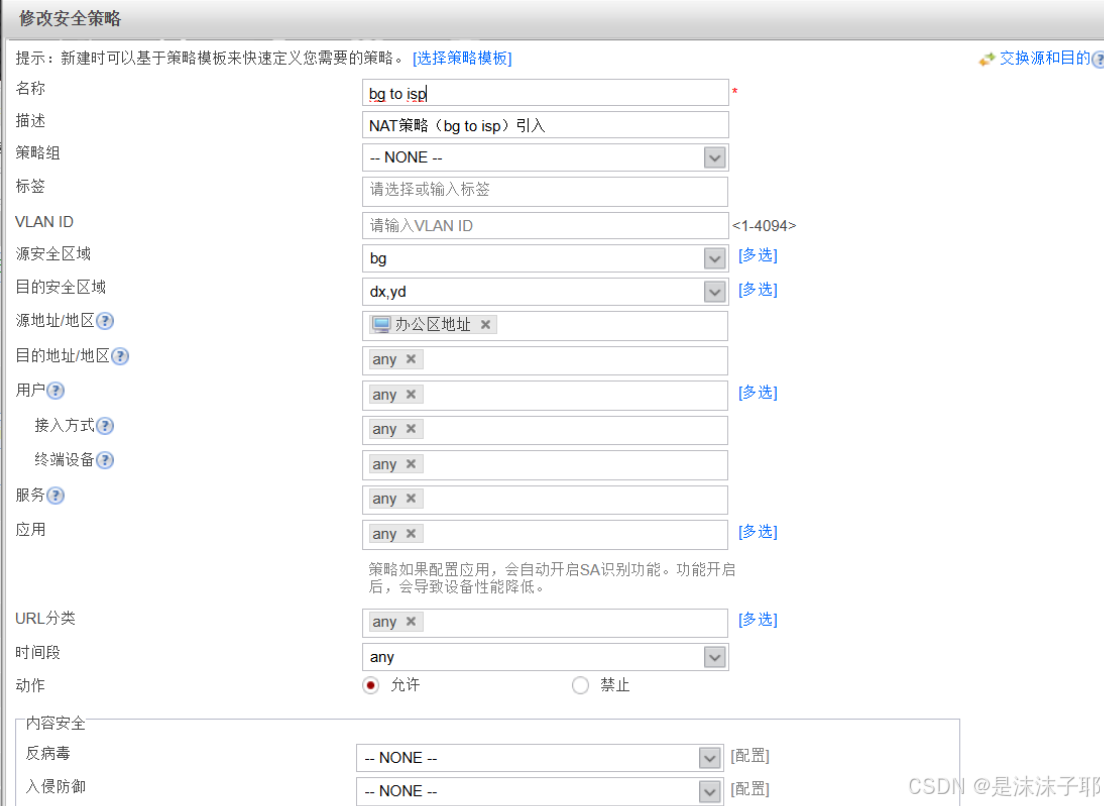1104x806 pixels.
Task: Open help icon next to 服务
Action: pyautogui.click(x=56, y=496)
